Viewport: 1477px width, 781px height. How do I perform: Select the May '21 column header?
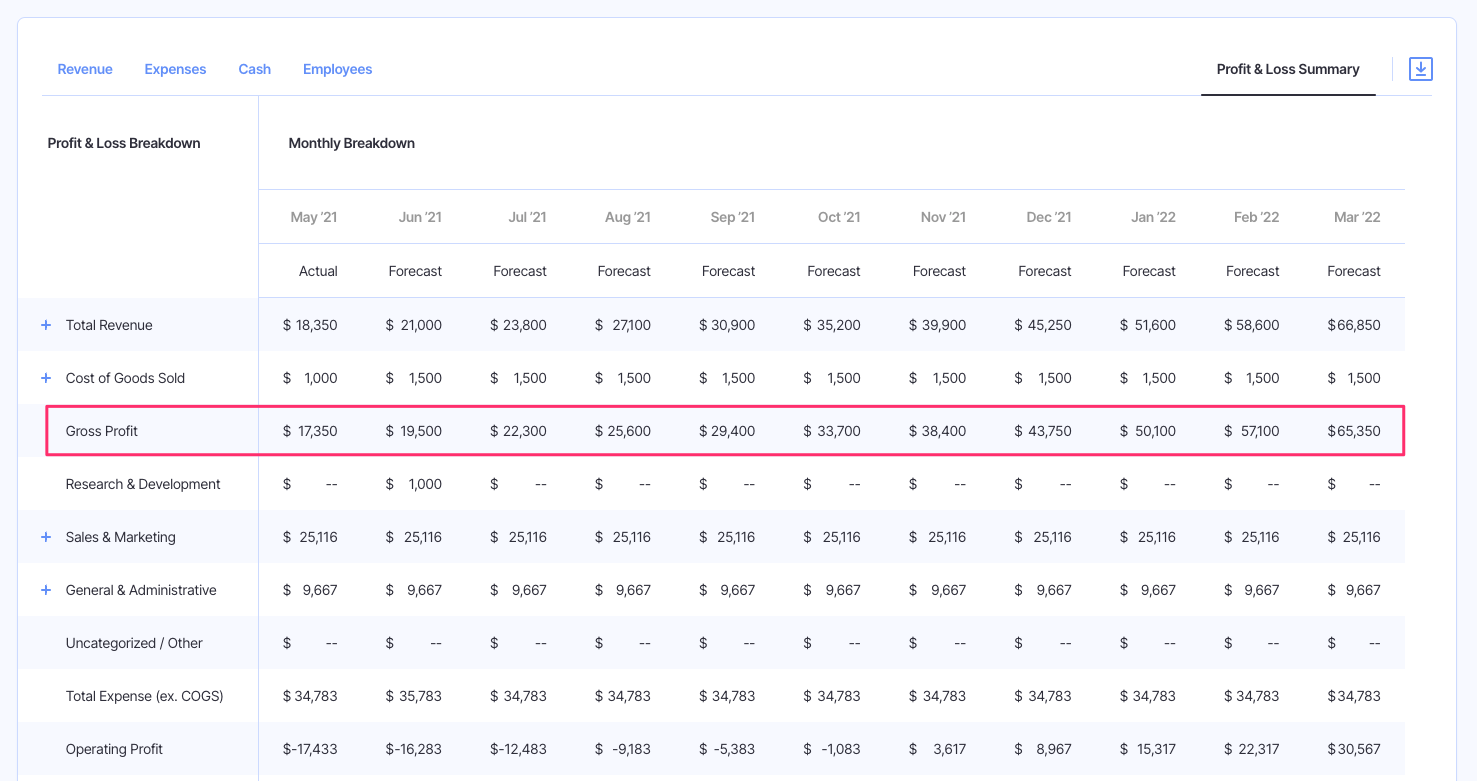314,216
